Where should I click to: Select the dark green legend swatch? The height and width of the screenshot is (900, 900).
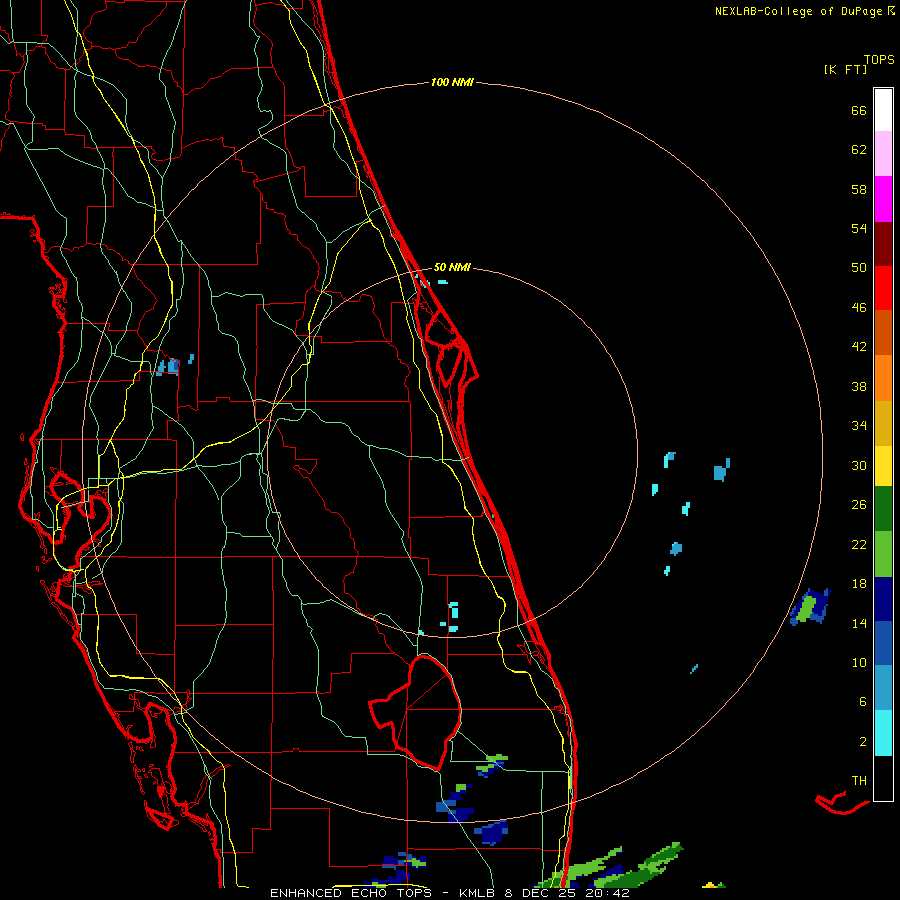883,509
